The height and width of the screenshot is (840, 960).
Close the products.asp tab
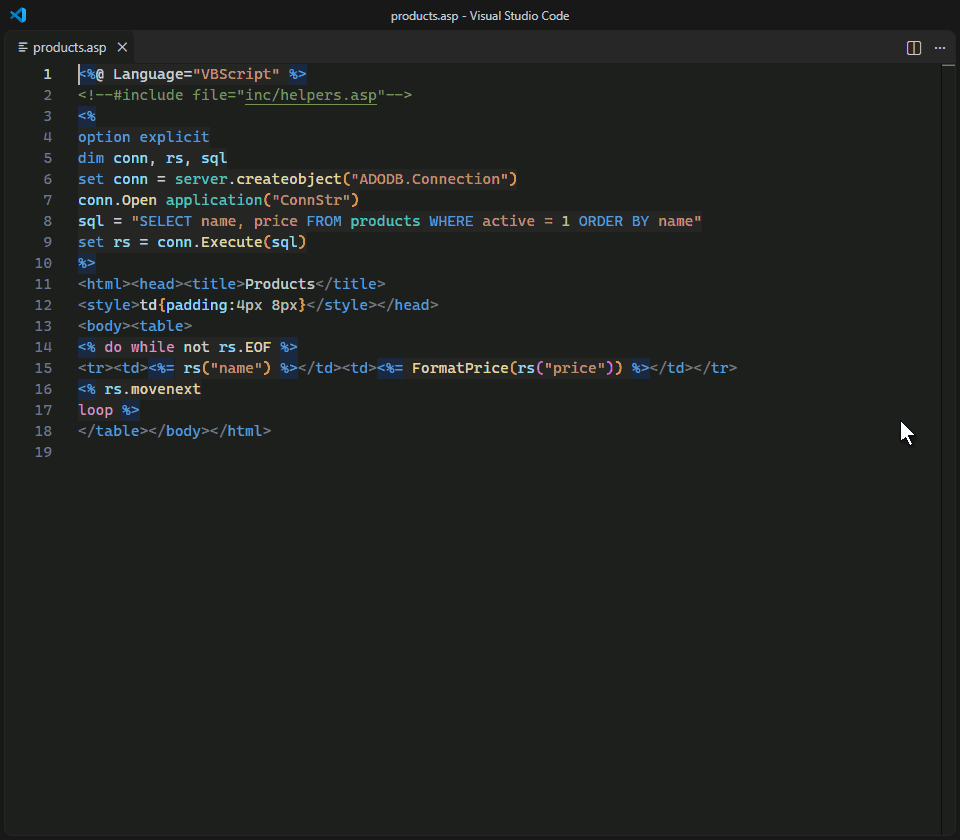(x=122, y=47)
